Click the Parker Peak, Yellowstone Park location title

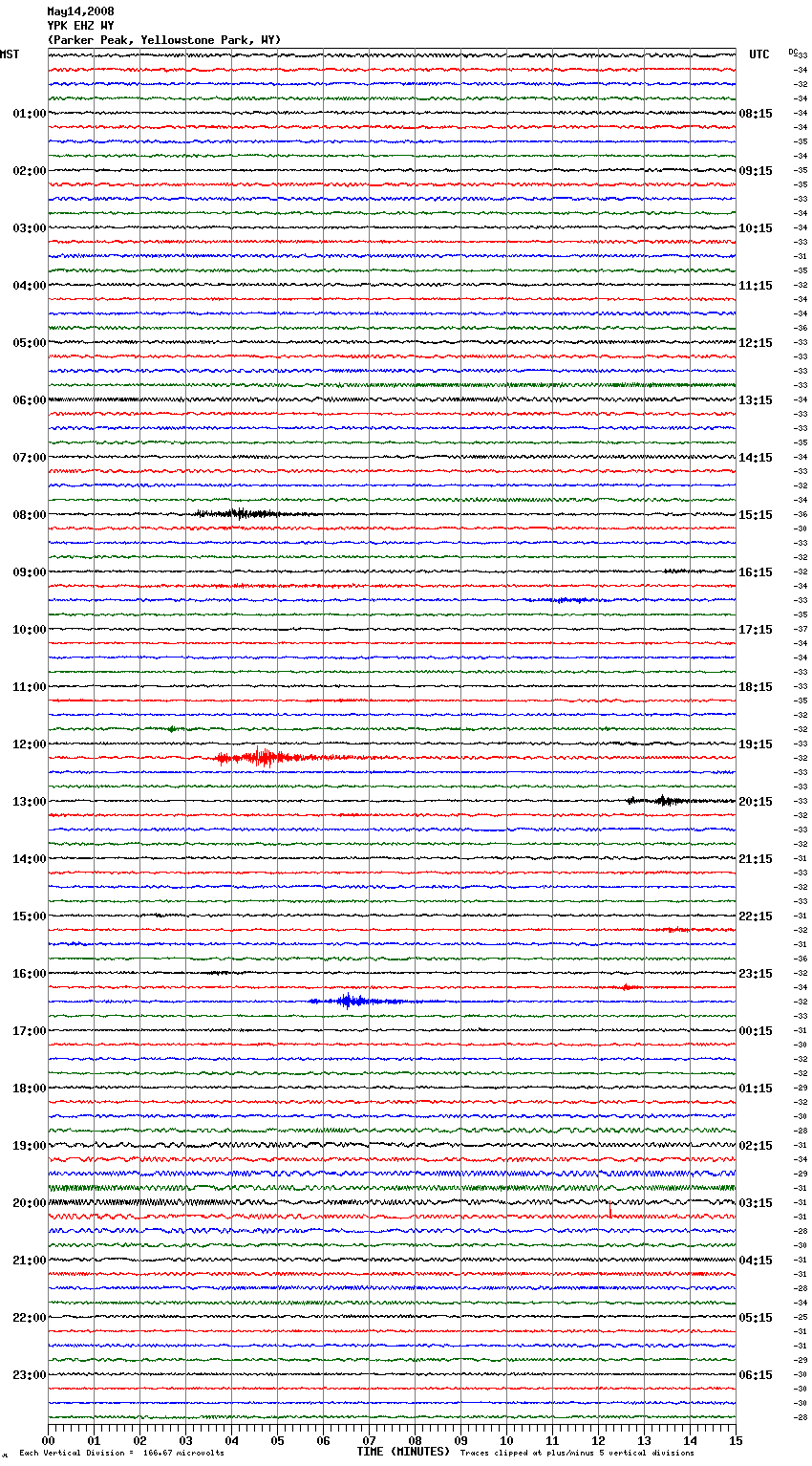[164, 40]
